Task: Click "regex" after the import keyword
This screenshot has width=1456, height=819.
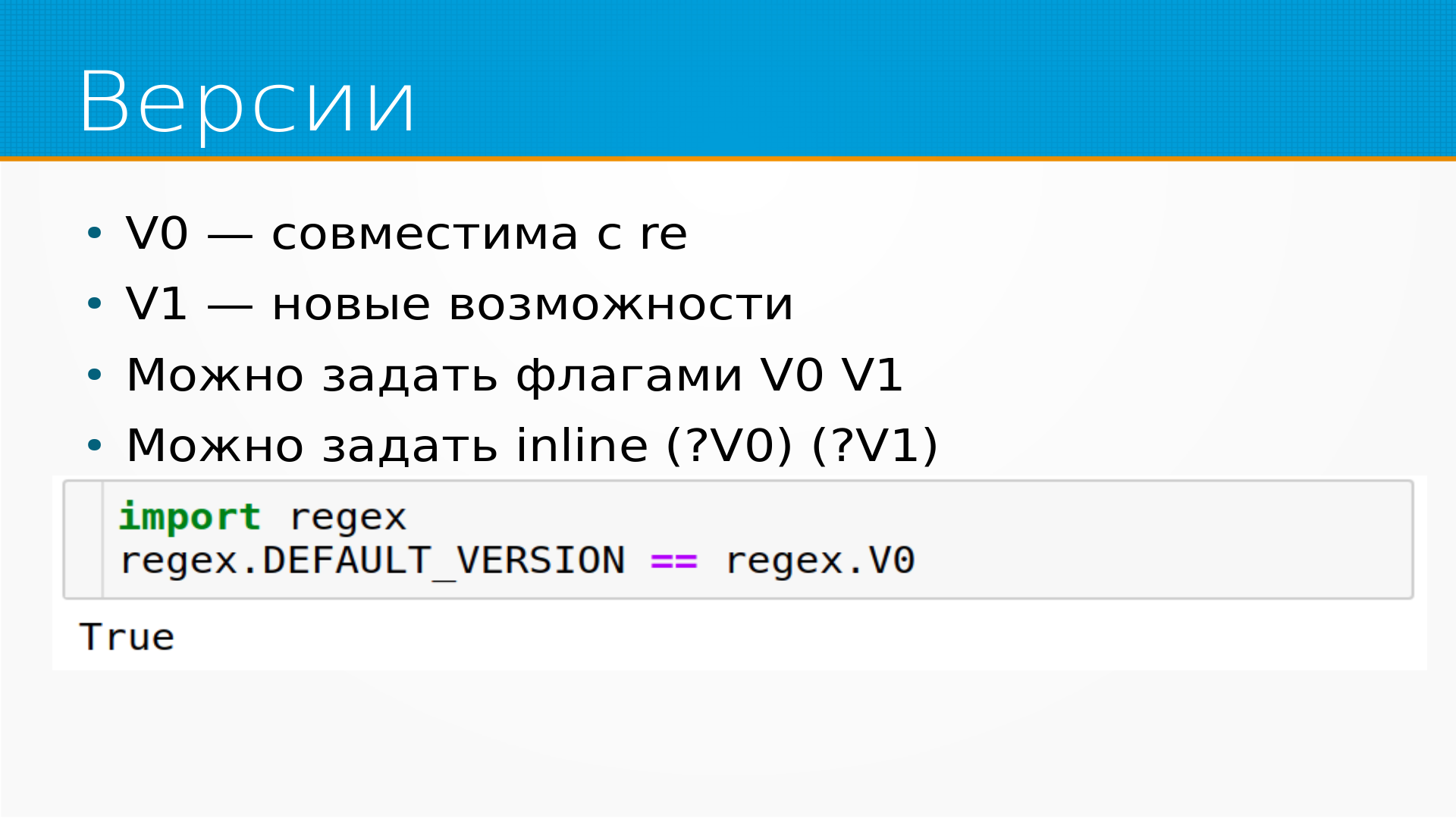Action: tap(348, 517)
